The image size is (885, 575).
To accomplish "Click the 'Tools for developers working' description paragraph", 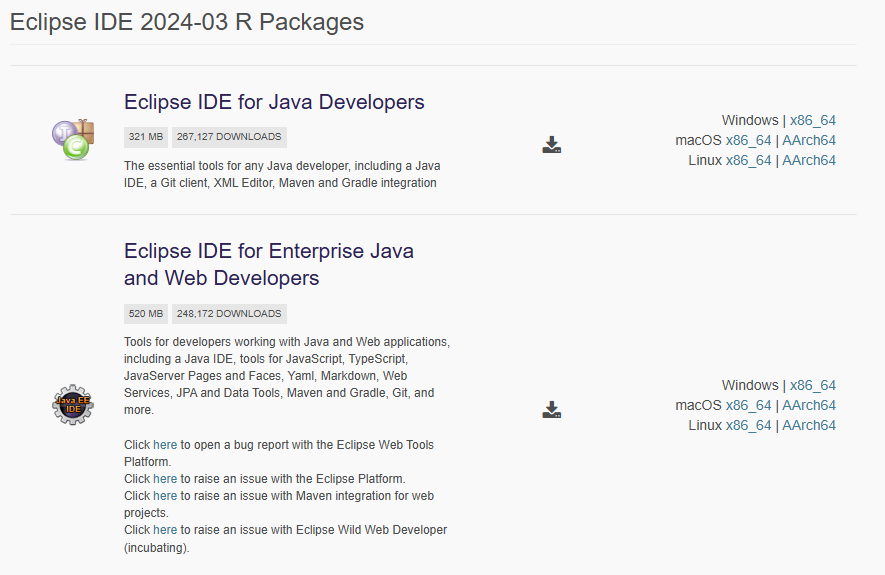I will pos(287,376).
